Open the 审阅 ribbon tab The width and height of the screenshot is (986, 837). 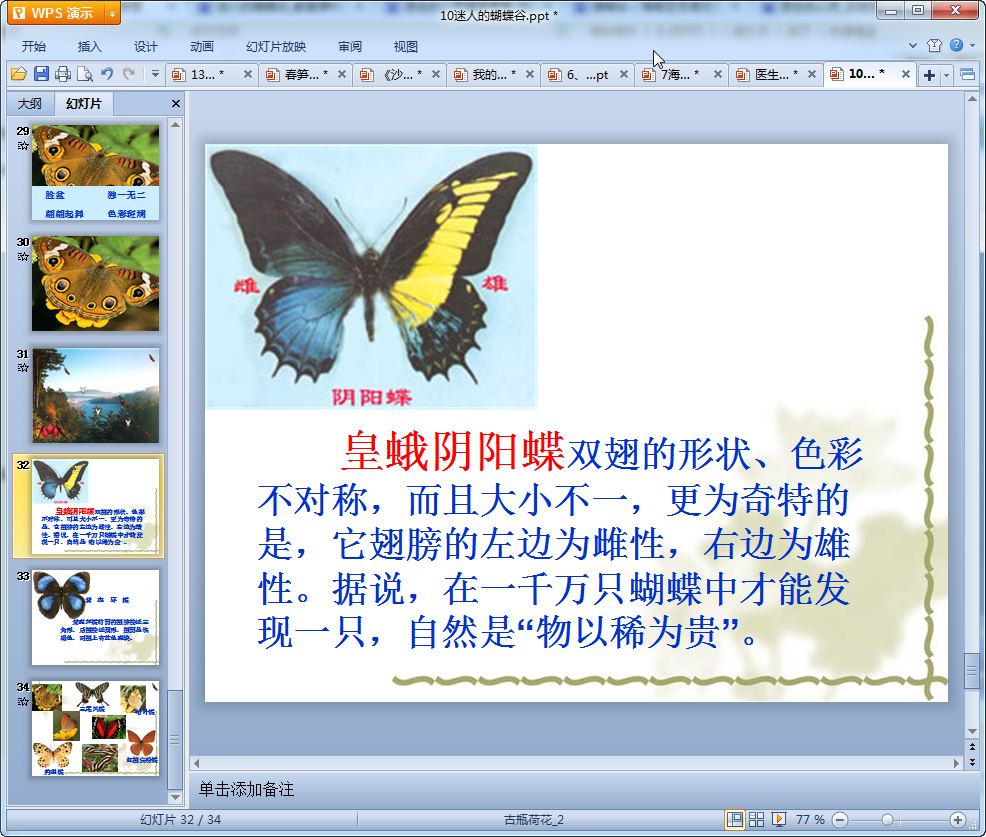click(x=350, y=47)
